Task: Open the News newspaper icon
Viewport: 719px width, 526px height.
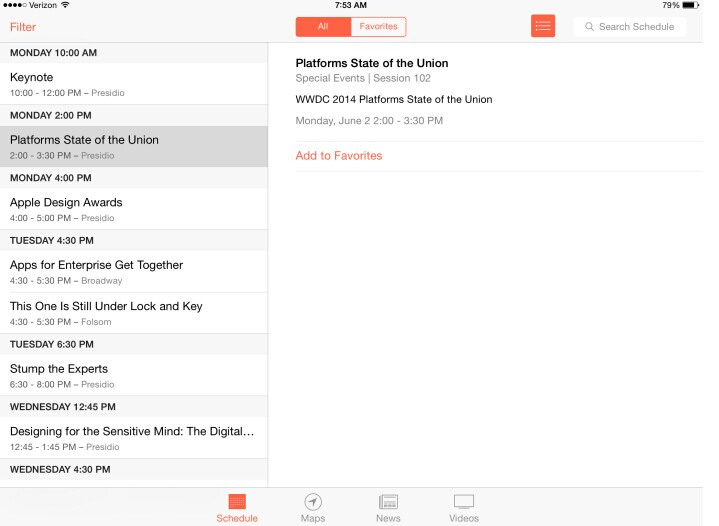Action: (388, 502)
